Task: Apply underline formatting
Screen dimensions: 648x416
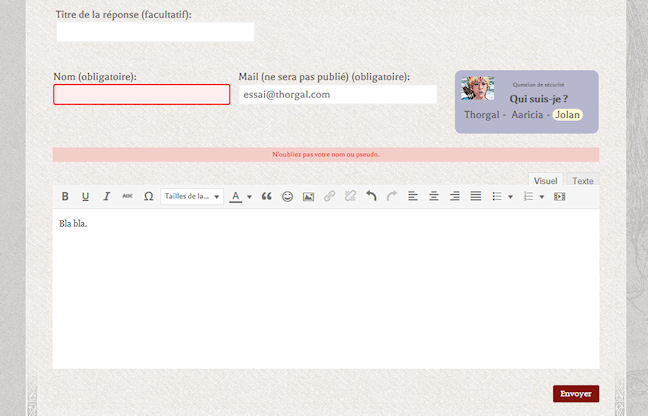Action: tap(85, 197)
